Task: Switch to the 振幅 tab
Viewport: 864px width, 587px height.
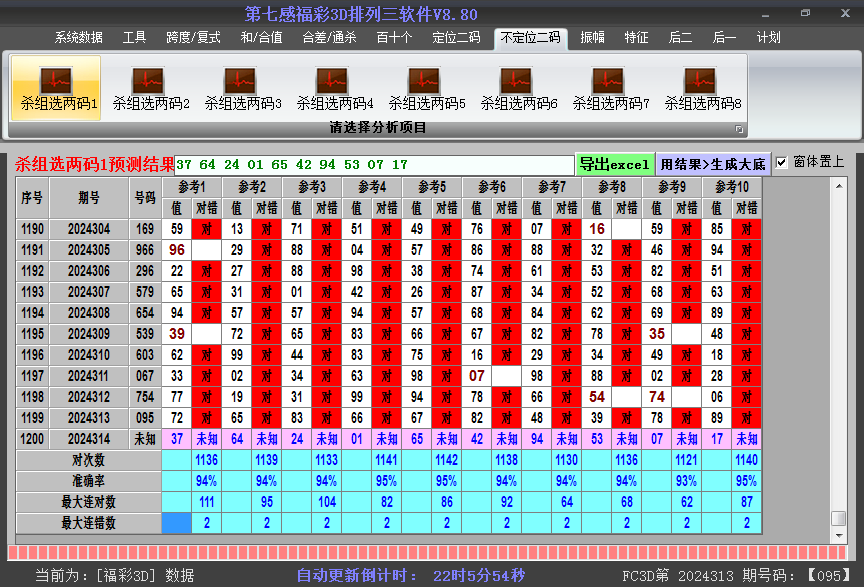Action: click(592, 37)
